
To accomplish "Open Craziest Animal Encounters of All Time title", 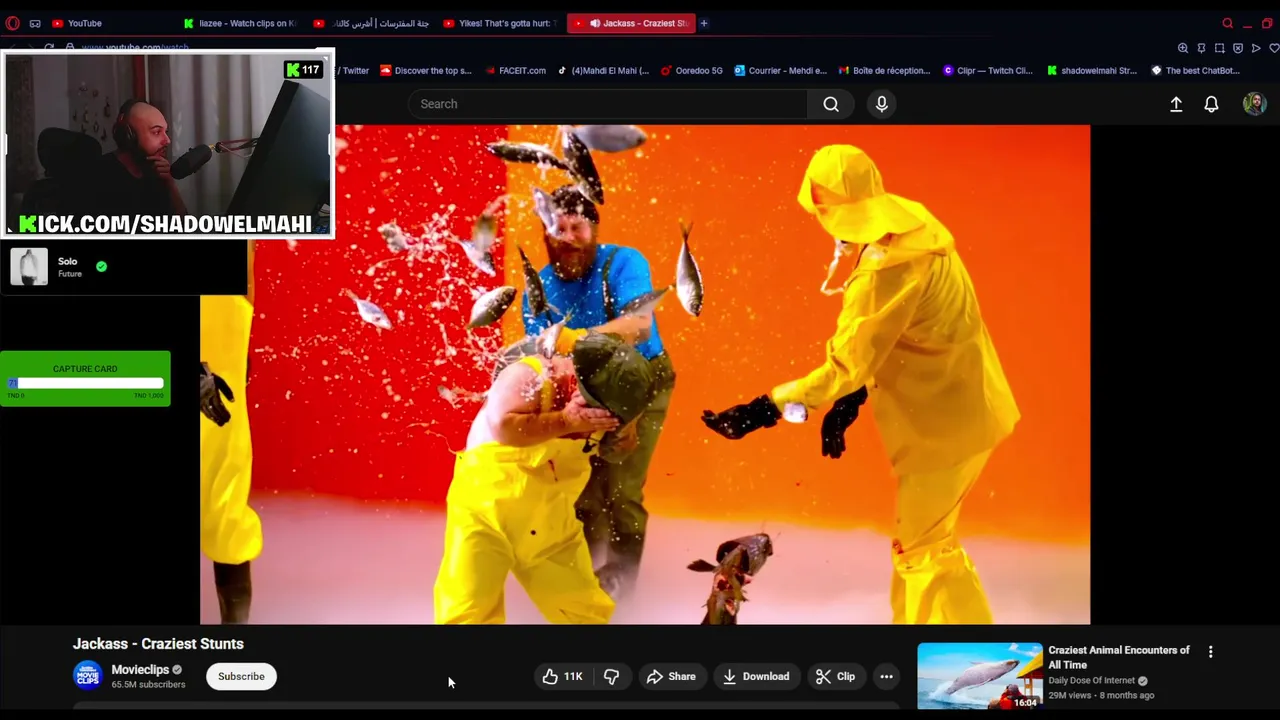I will pyautogui.click(x=1118, y=657).
